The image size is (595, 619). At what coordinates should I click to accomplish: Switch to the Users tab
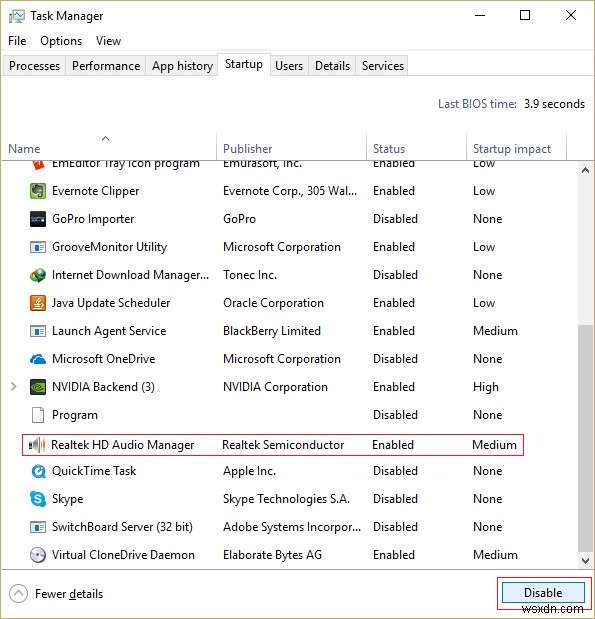(289, 66)
